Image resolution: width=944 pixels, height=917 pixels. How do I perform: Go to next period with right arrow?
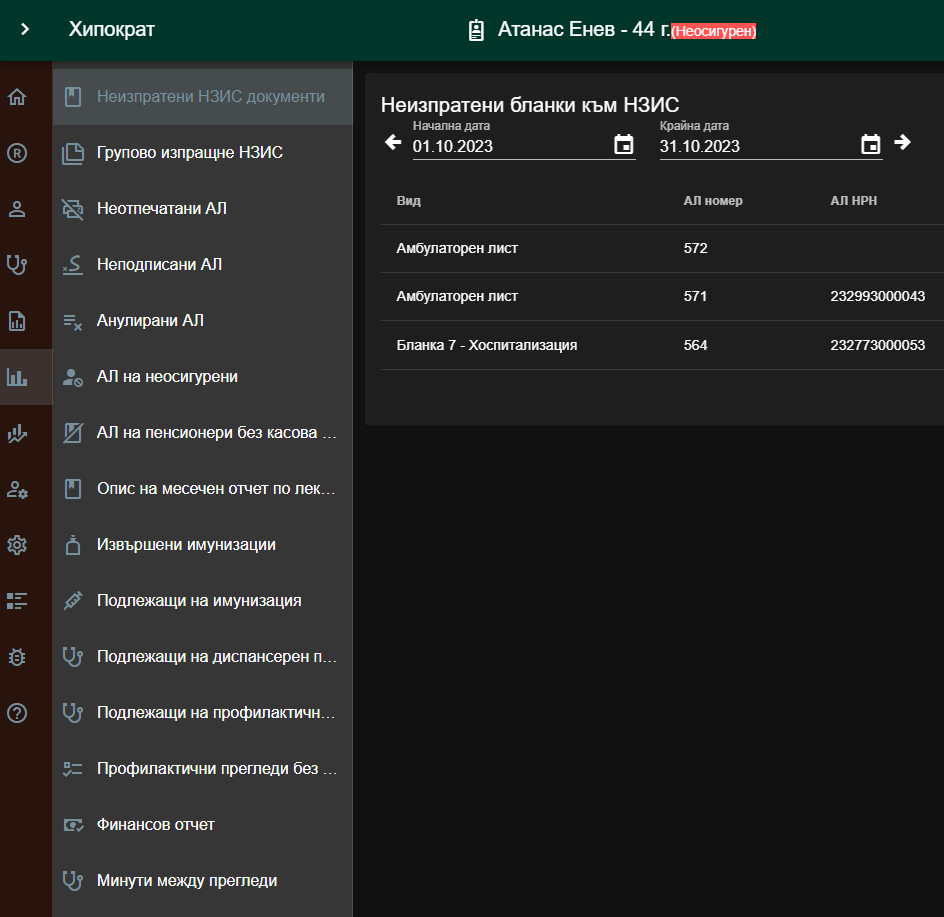coord(902,142)
